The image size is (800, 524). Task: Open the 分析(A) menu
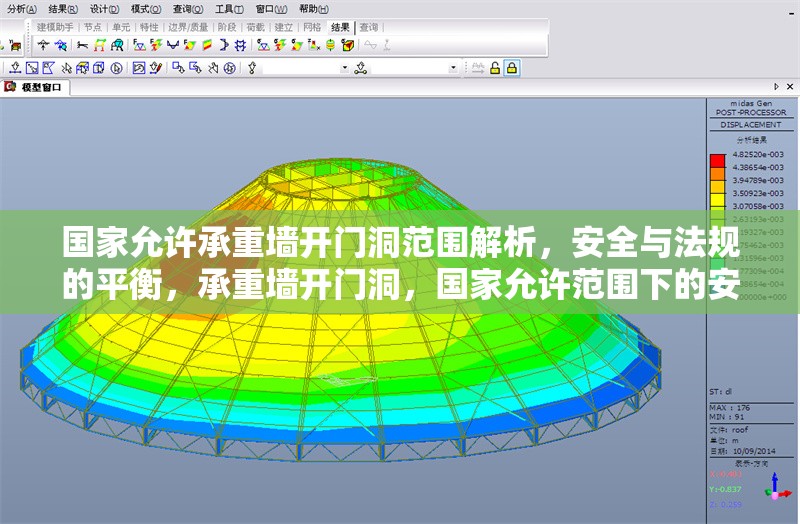(x=22, y=9)
